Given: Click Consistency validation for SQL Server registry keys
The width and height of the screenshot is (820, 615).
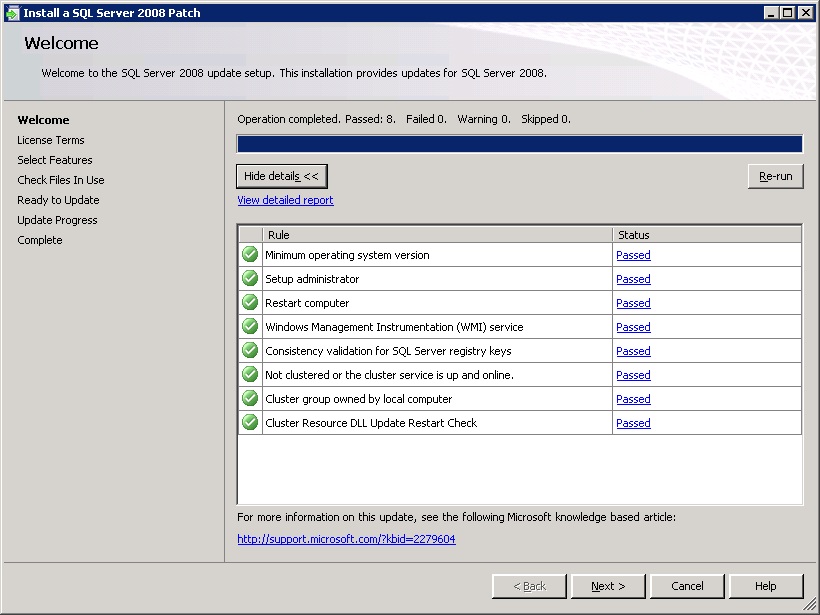Looking at the screenshot, I should tap(388, 351).
